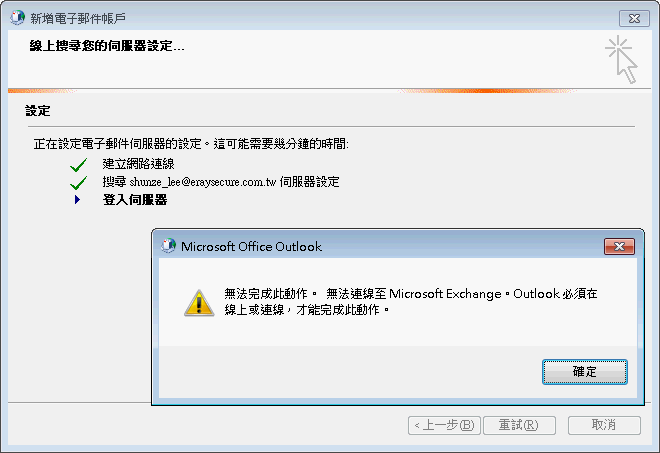The height and width of the screenshot is (453, 660).
Task: Click the 上一步(B) back button
Action: point(444,425)
